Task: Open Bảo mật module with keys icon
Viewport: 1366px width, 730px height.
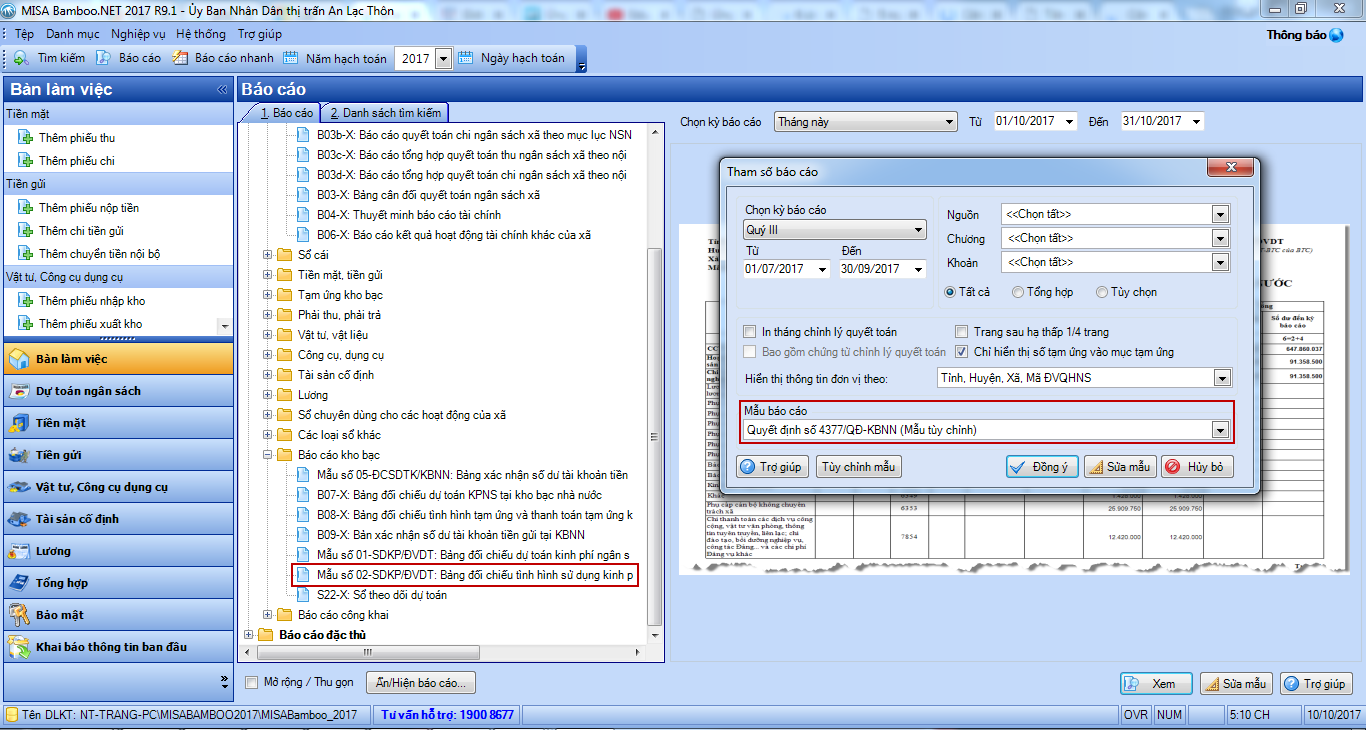Action: [59, 615]
